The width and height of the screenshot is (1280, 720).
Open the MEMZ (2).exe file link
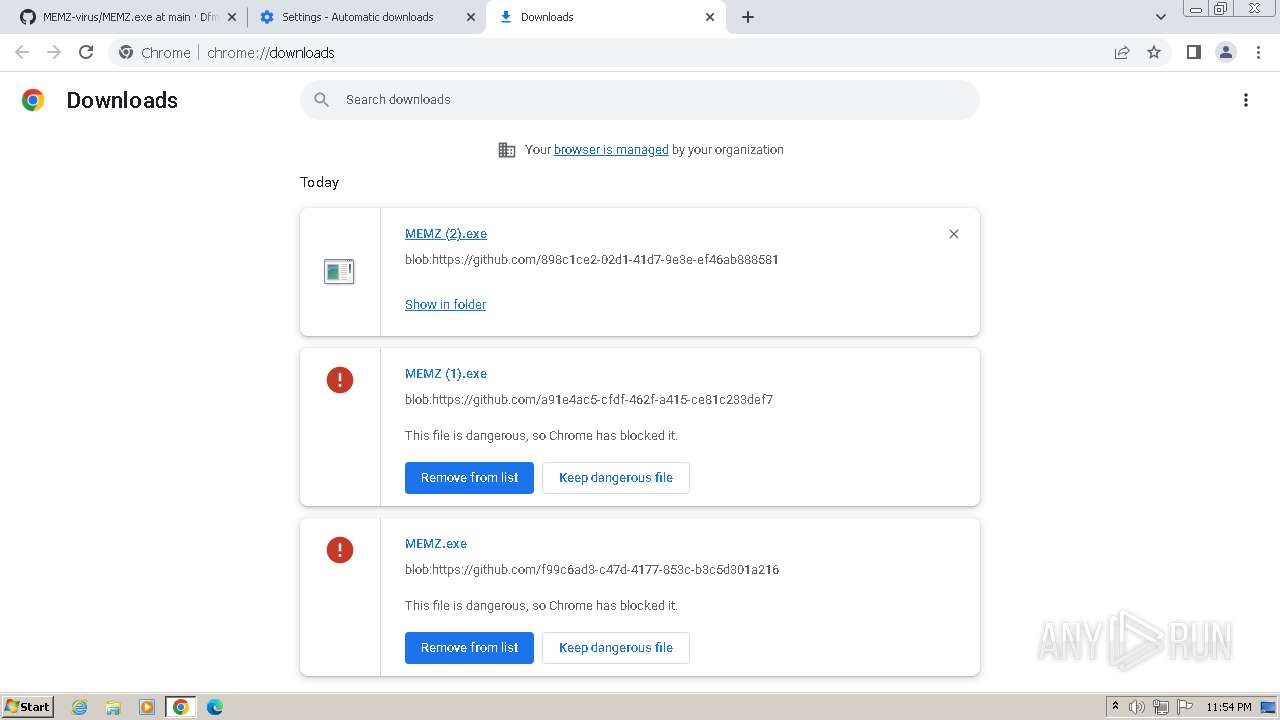click(446, 234)
